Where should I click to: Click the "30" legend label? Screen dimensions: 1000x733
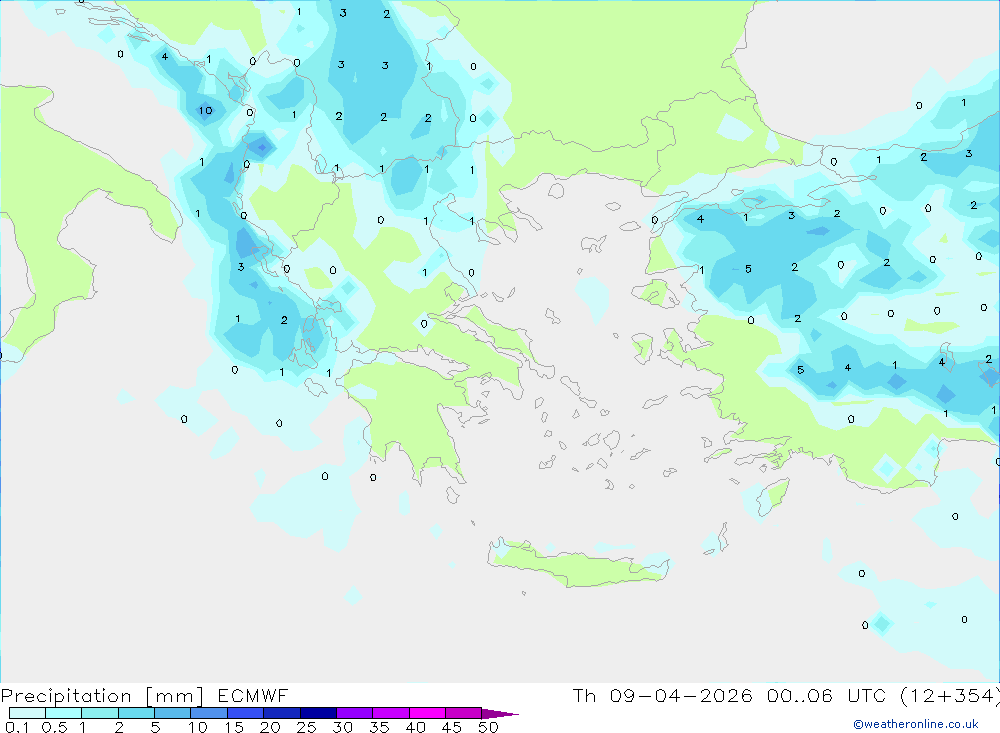(342, 727)
